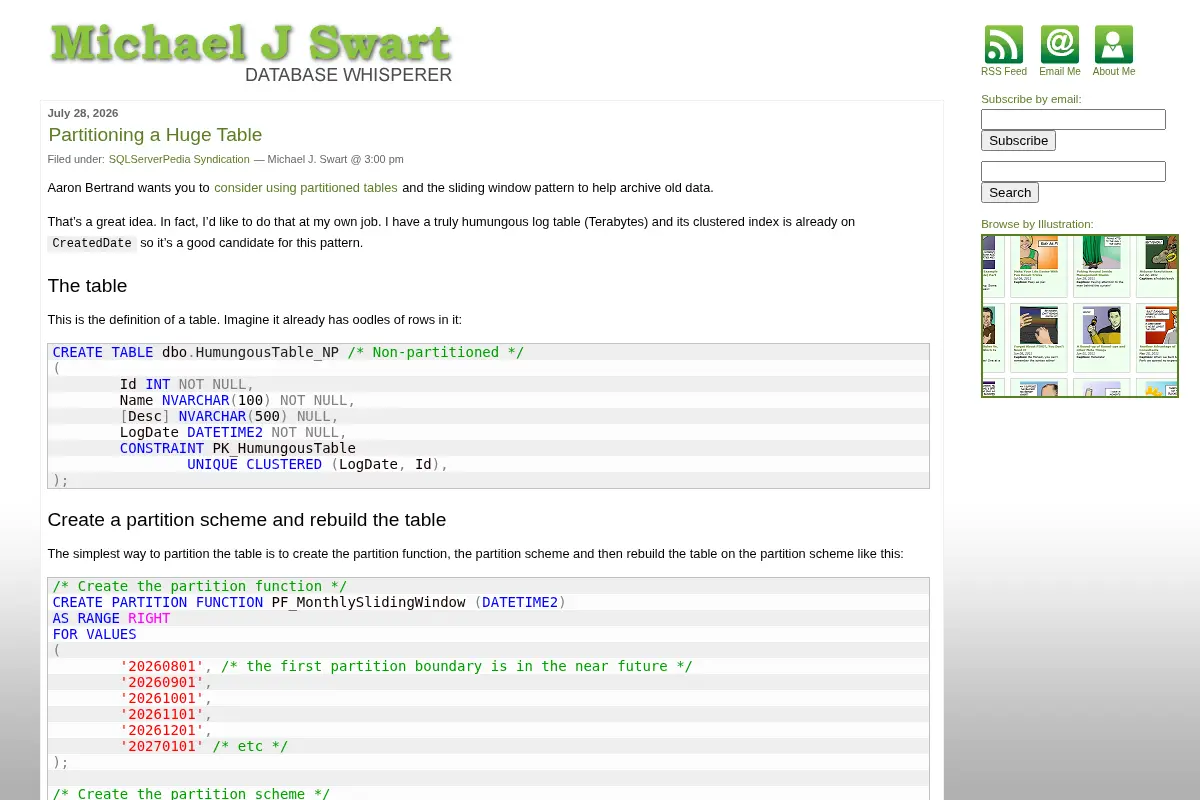
Task: Click 'AS RANGE RIGHT' code line
Action: coord(111,618)
